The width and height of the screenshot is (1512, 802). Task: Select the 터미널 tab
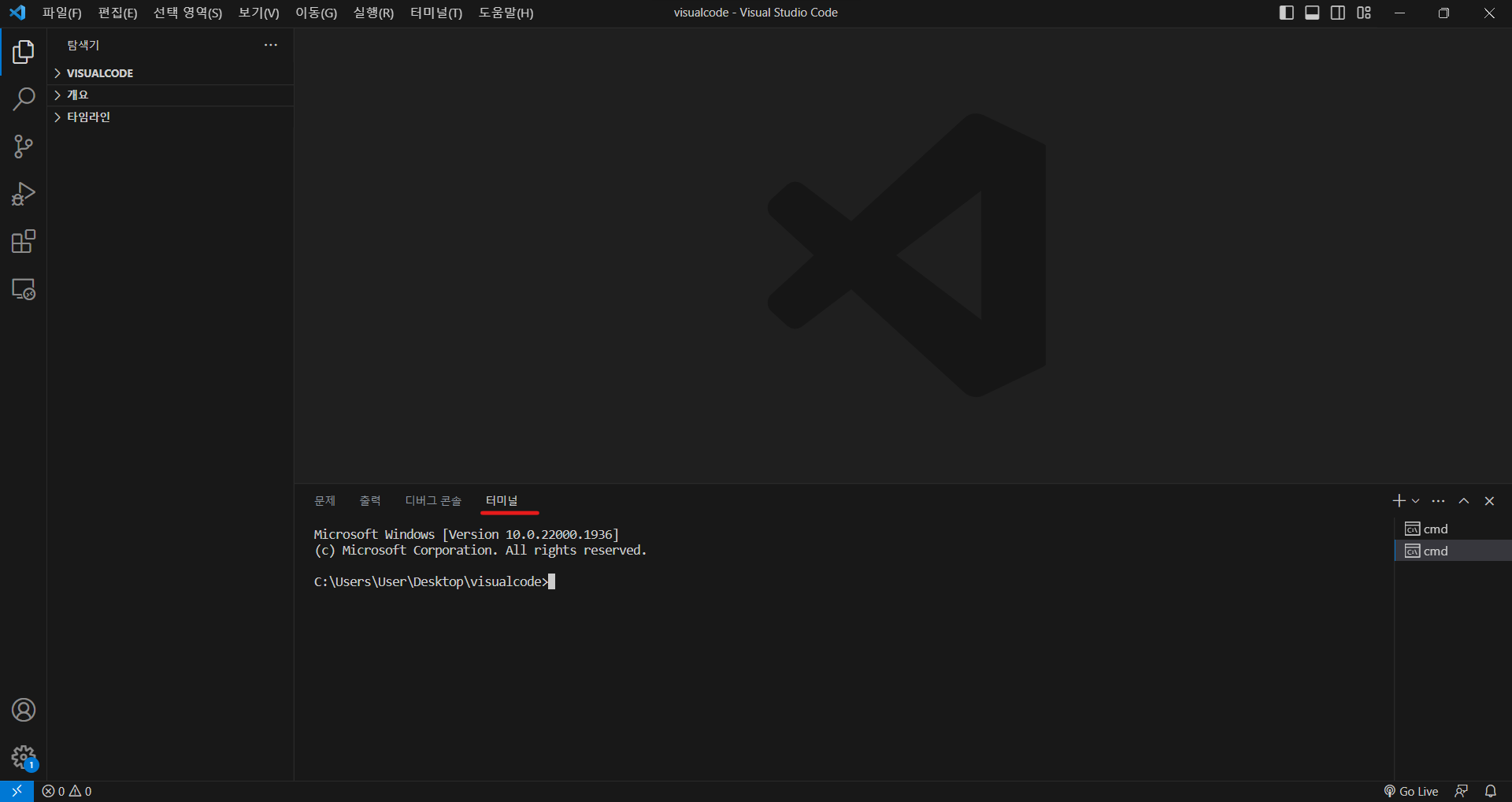(502, 500)
